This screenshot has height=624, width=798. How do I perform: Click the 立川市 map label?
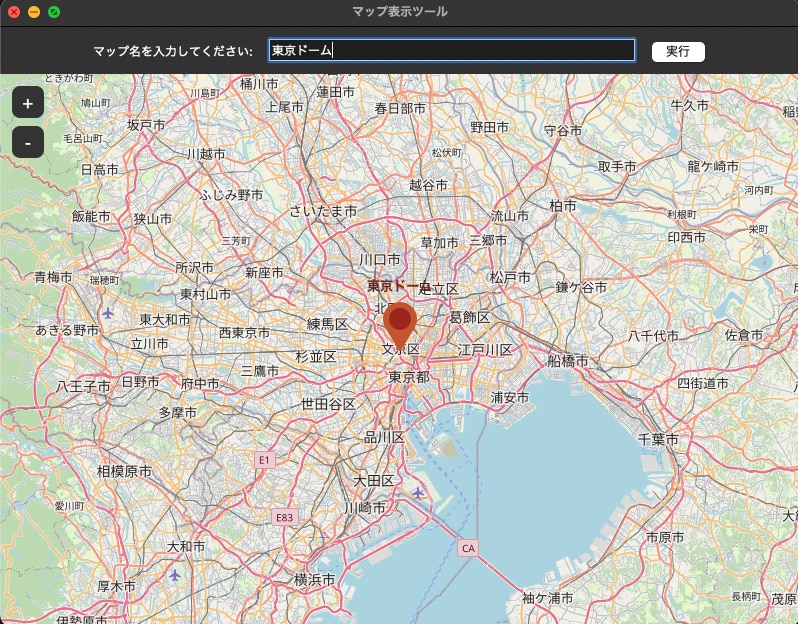click(150, 344)
